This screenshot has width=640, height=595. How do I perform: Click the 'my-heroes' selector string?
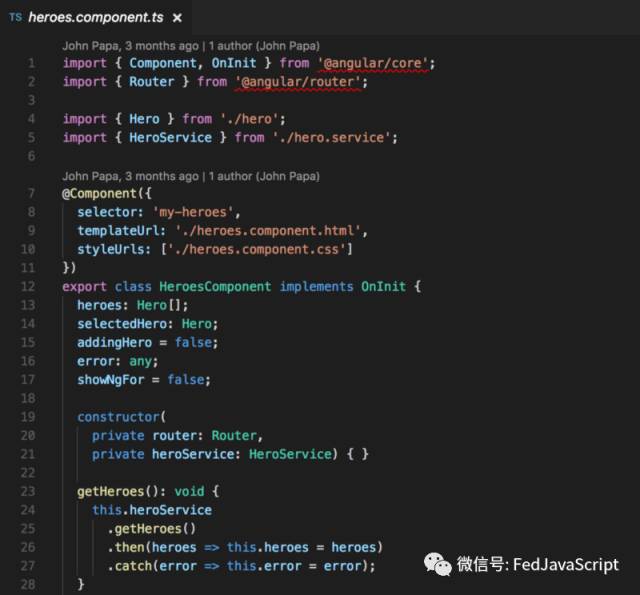tap(193, 212)
